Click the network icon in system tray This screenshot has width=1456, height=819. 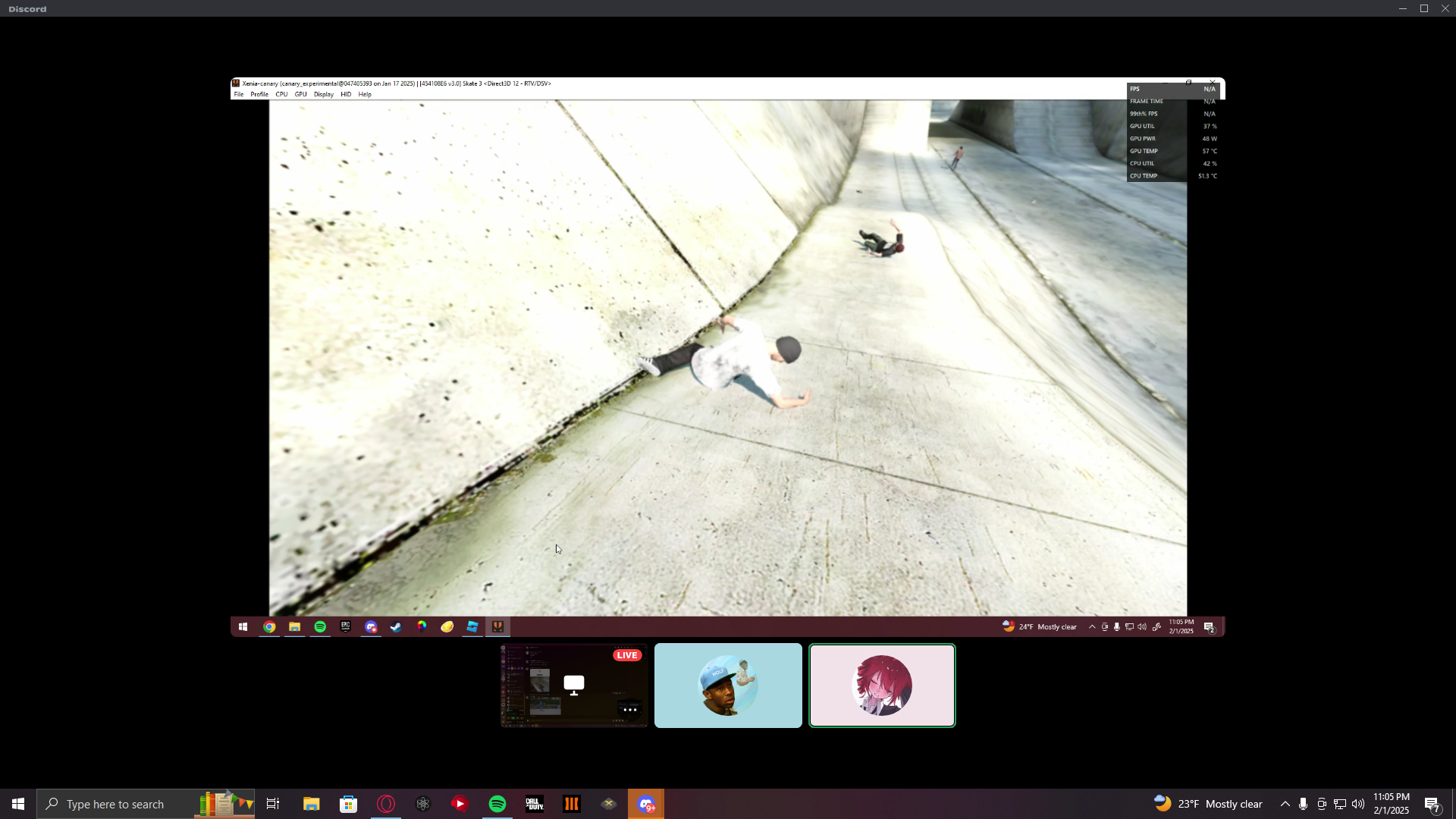pos(1340,804)
